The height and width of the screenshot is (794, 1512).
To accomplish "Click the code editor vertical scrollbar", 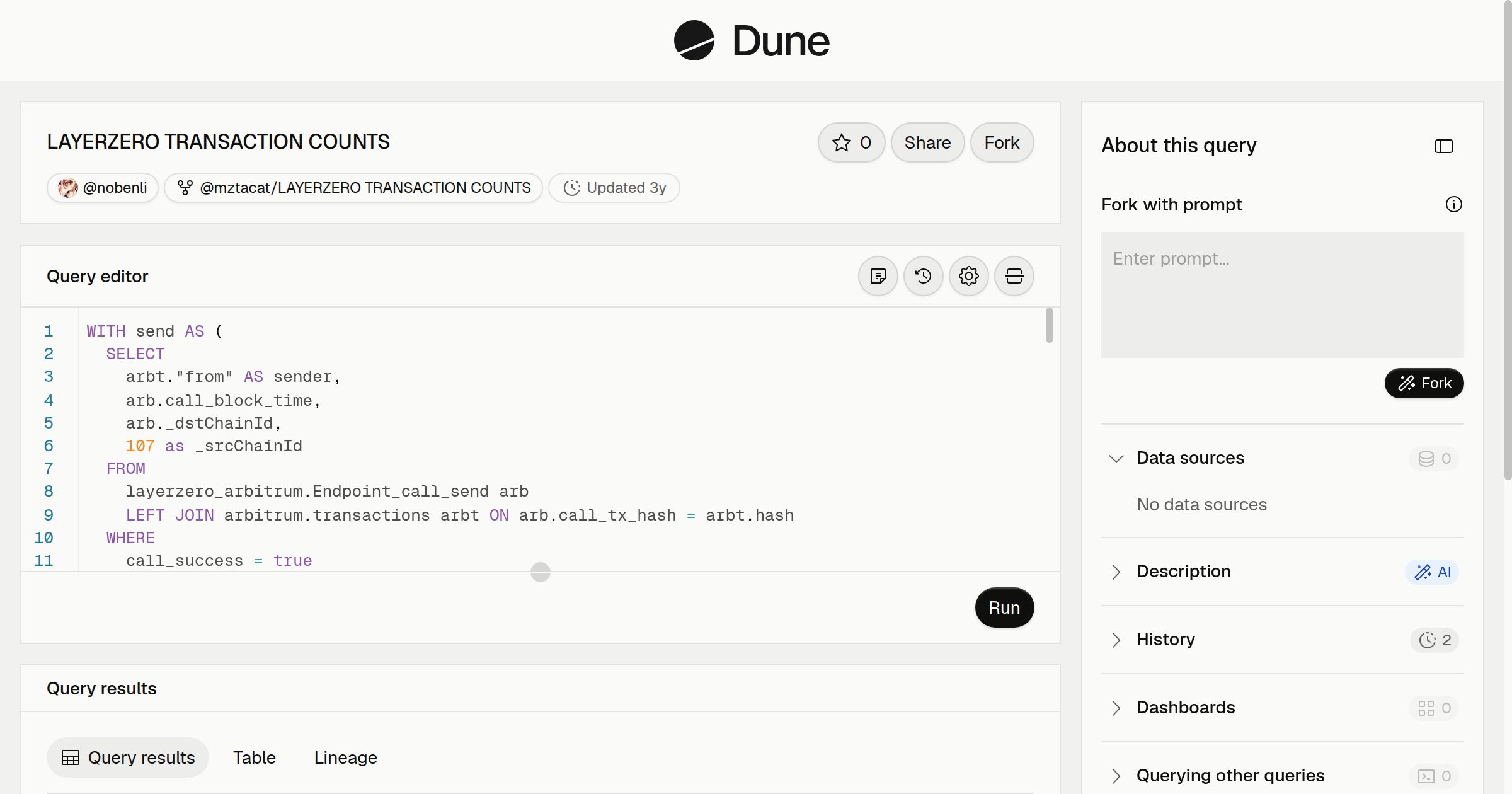I will 1049,325.
